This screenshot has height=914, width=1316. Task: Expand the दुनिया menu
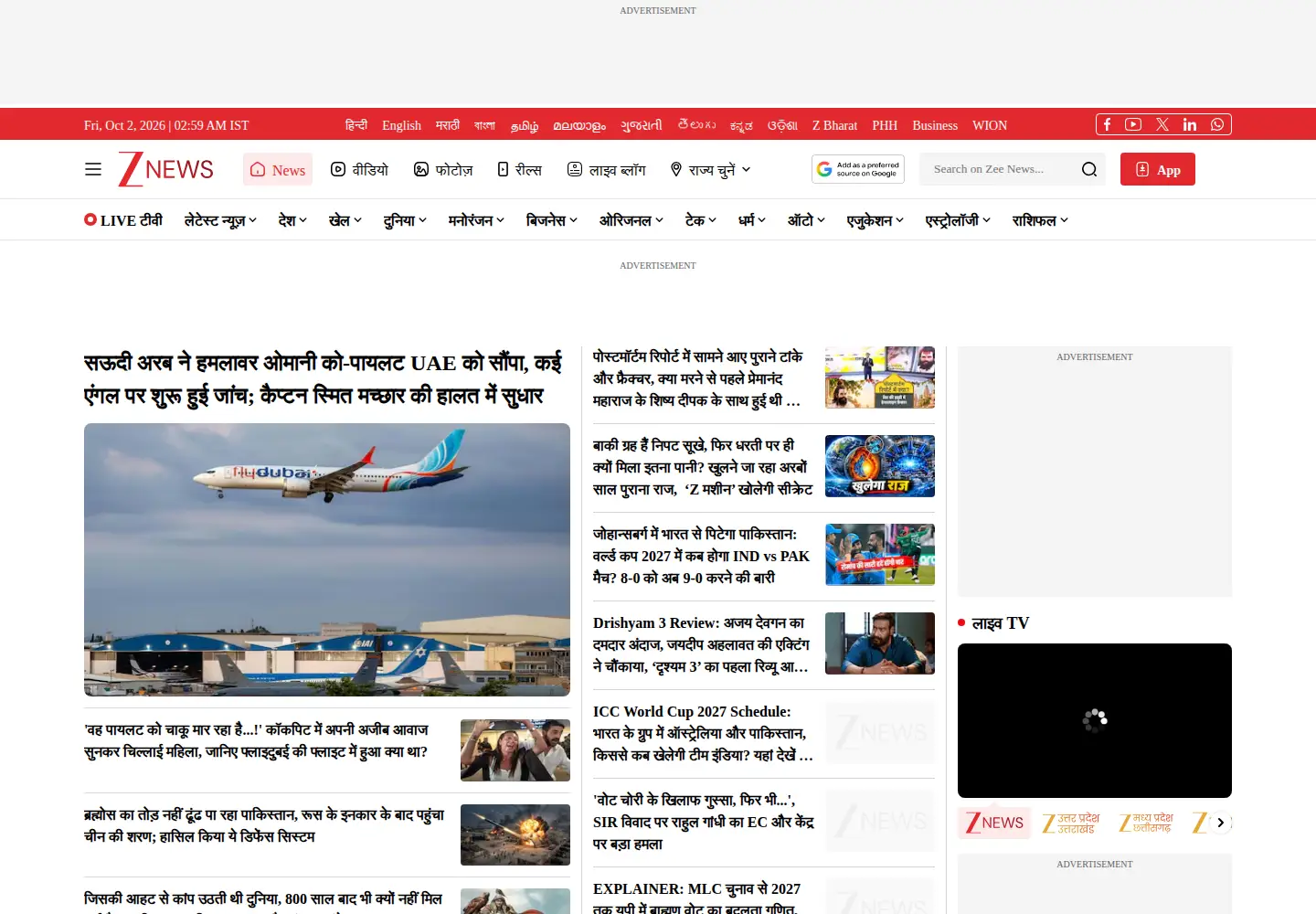click(405, 220)
